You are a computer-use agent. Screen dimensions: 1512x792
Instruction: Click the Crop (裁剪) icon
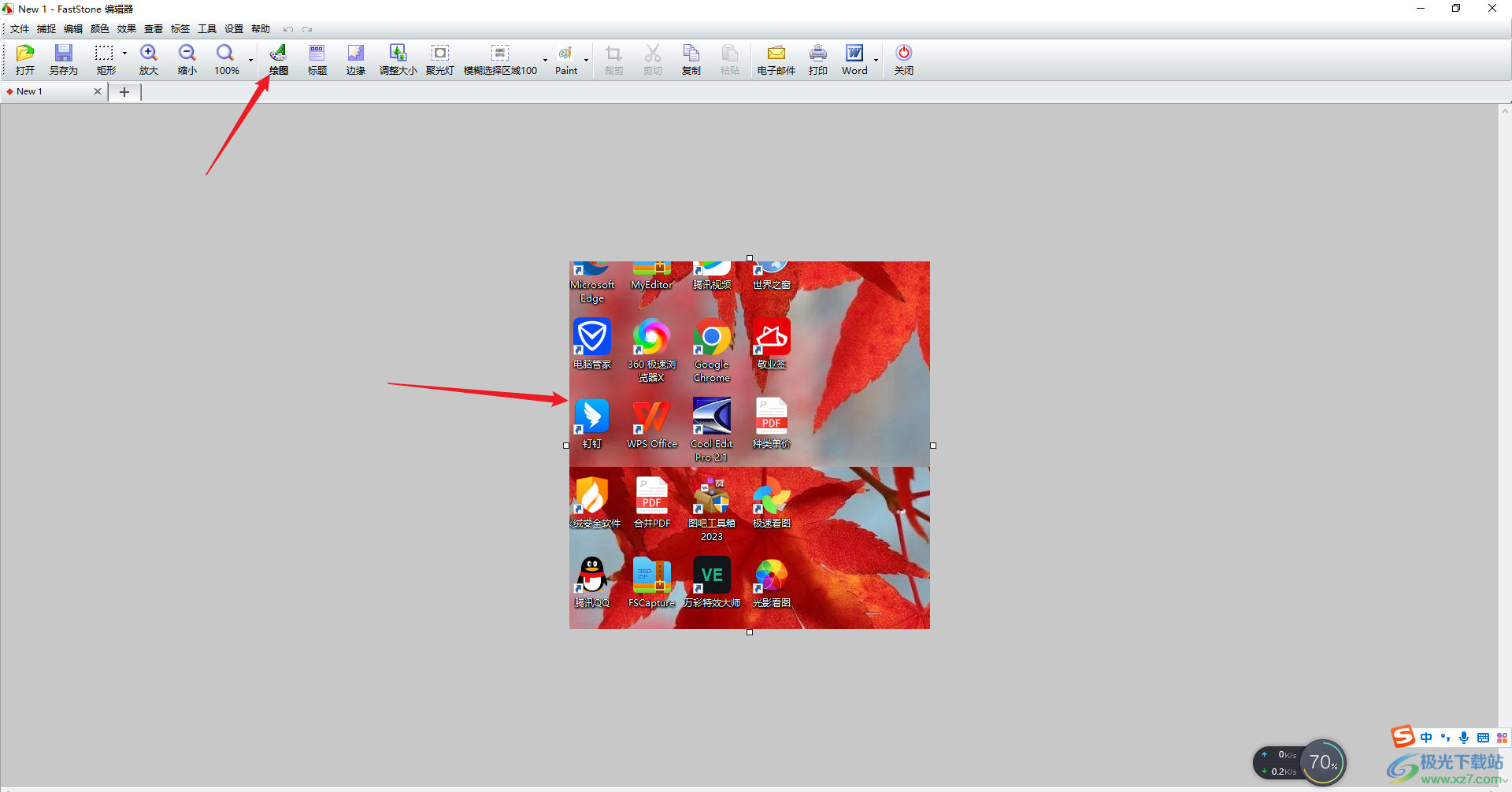pyautogui.click(x=613, y=60)
